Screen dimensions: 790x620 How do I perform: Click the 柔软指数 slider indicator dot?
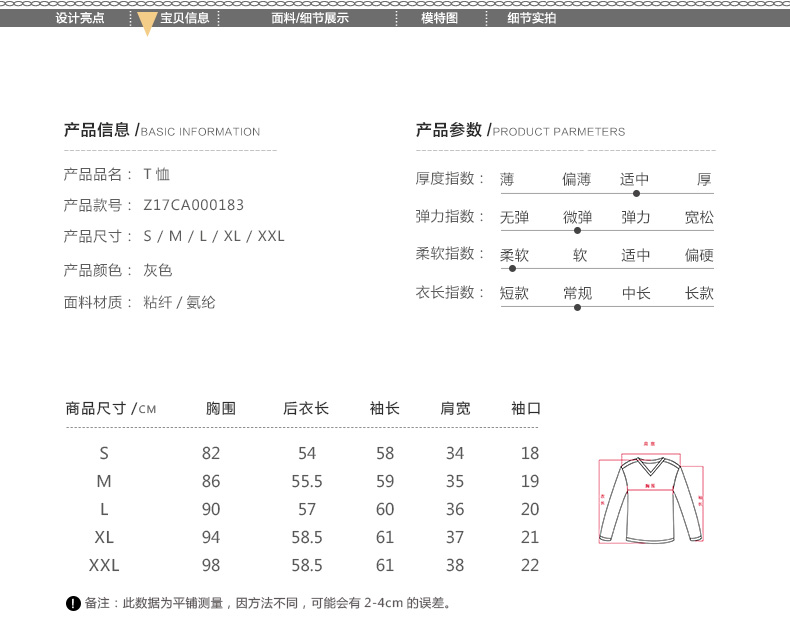pos(513,268)
